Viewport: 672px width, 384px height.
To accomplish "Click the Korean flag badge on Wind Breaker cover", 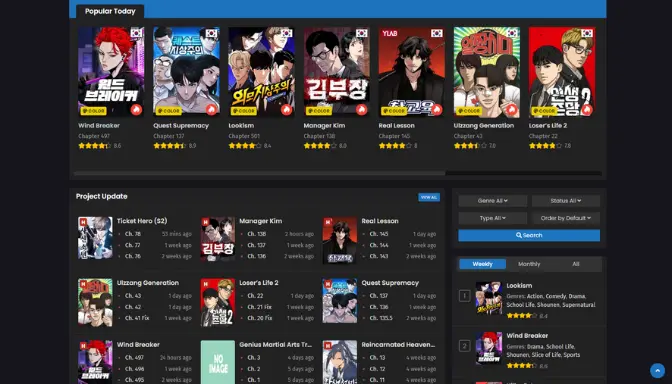I will 136,33.
